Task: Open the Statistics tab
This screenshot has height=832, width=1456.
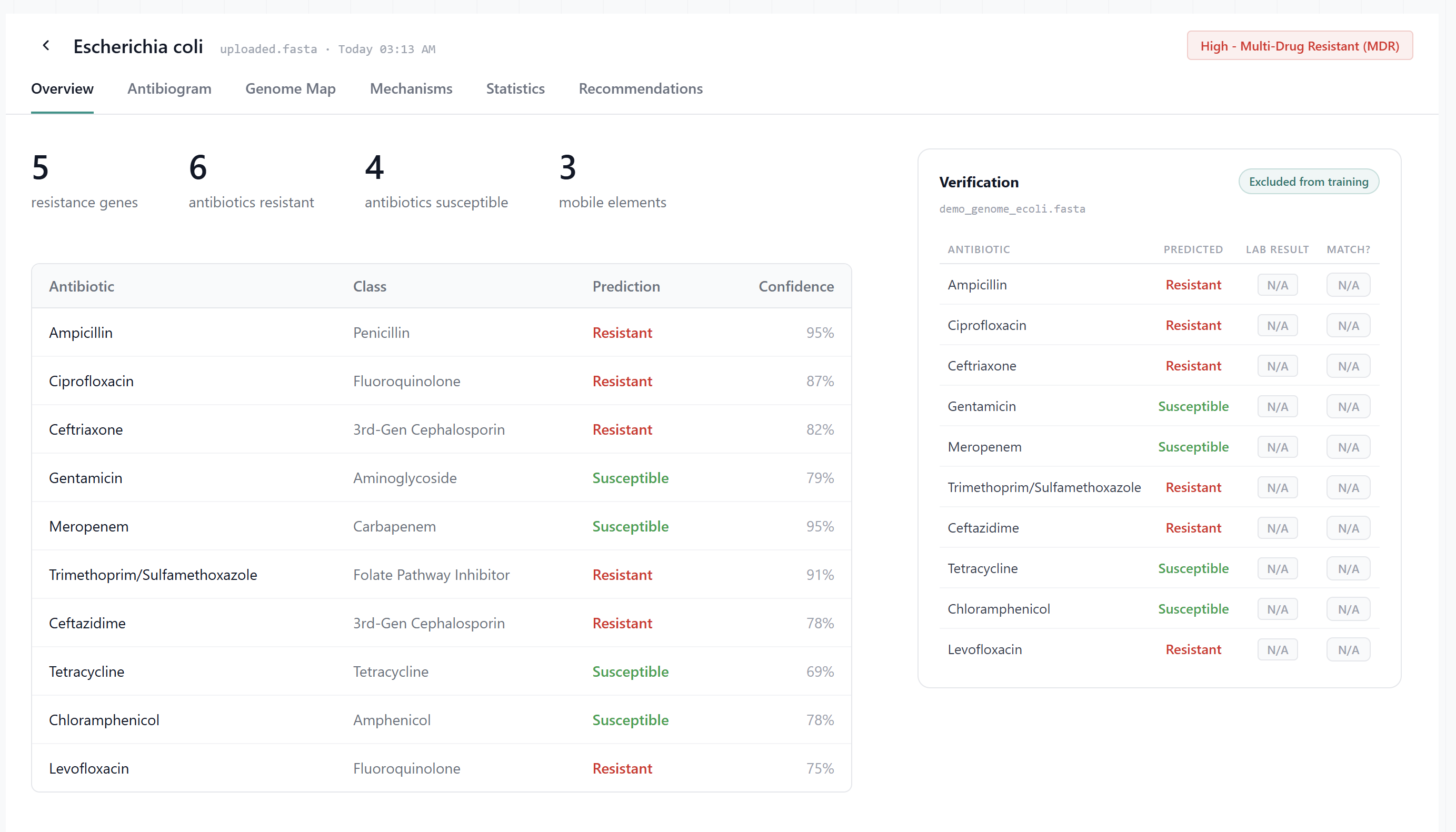Action: tap(515, 88)
